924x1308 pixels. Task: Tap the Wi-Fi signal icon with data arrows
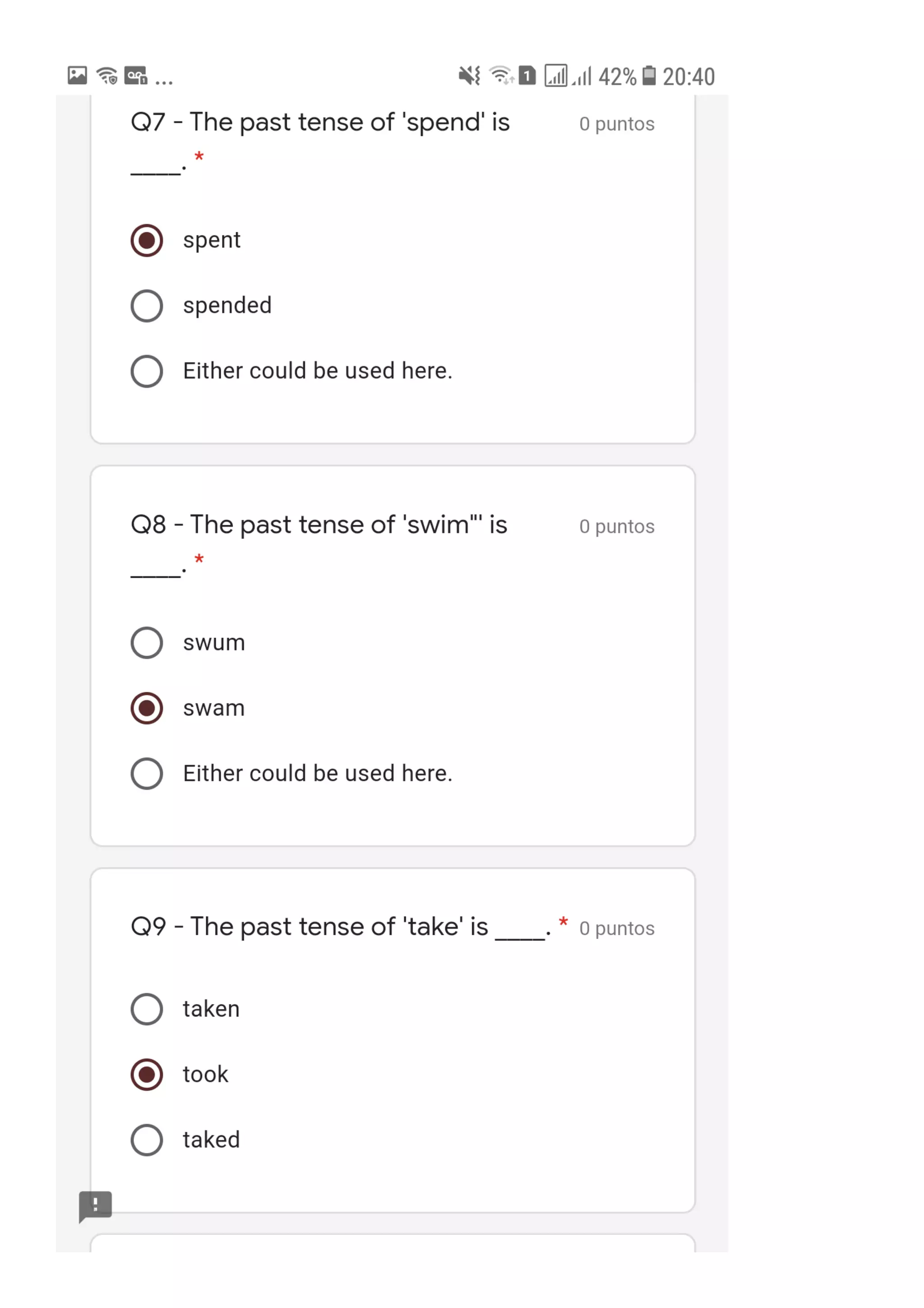coord(502,75)
